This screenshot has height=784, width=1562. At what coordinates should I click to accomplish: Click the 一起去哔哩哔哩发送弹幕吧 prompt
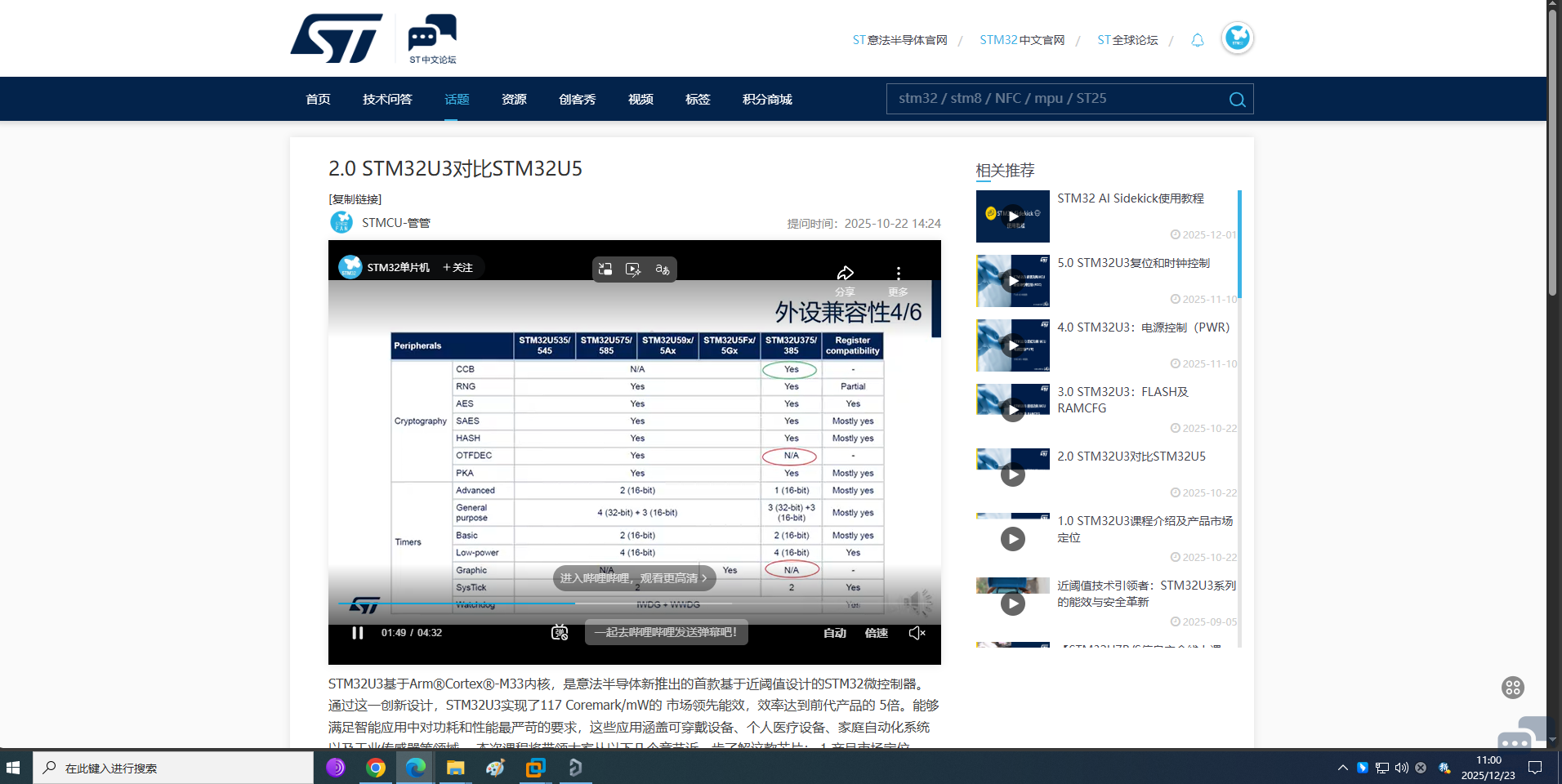coord(666,632)
